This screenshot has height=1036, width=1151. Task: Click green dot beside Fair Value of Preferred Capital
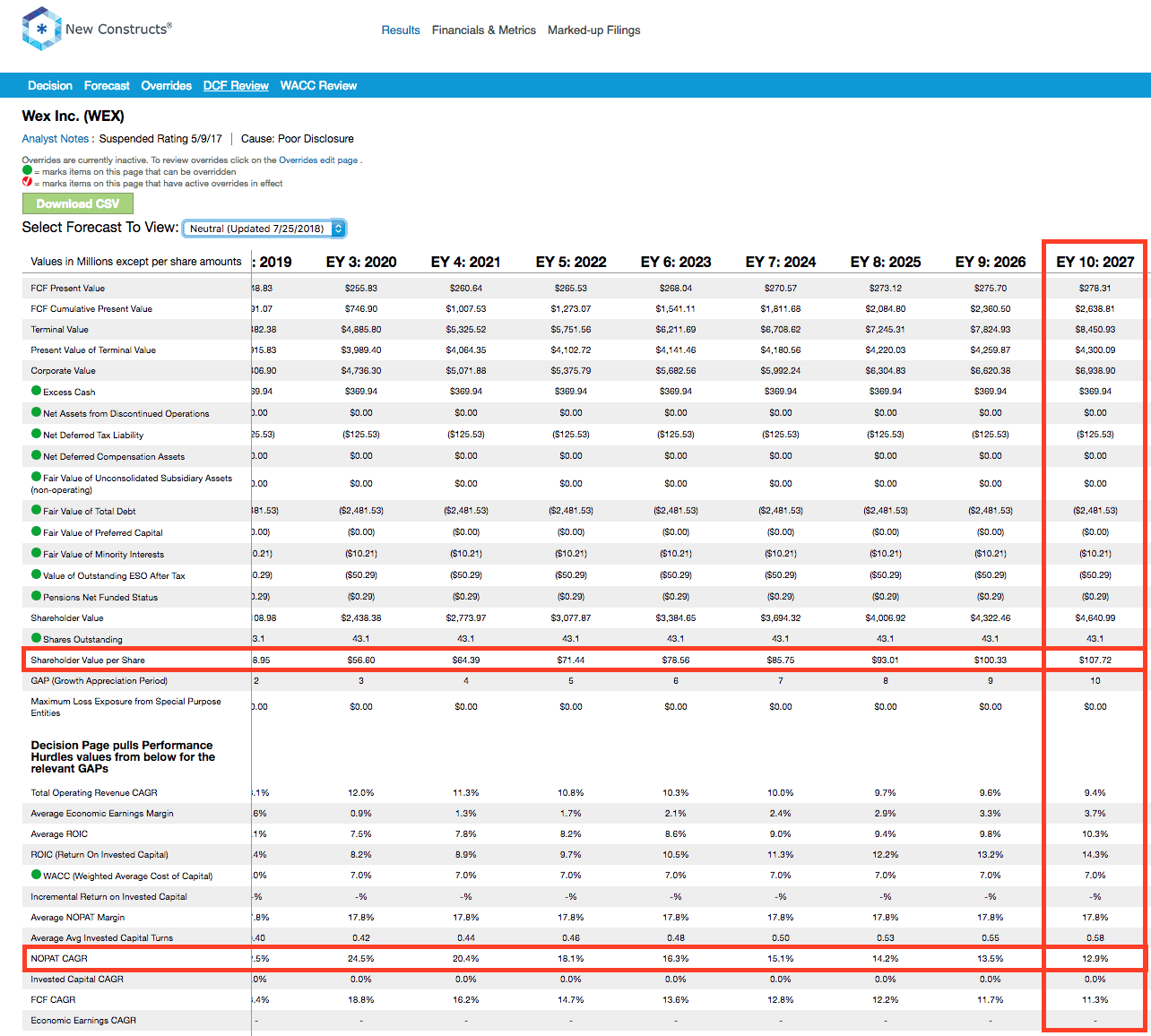(x=37, y=531)
